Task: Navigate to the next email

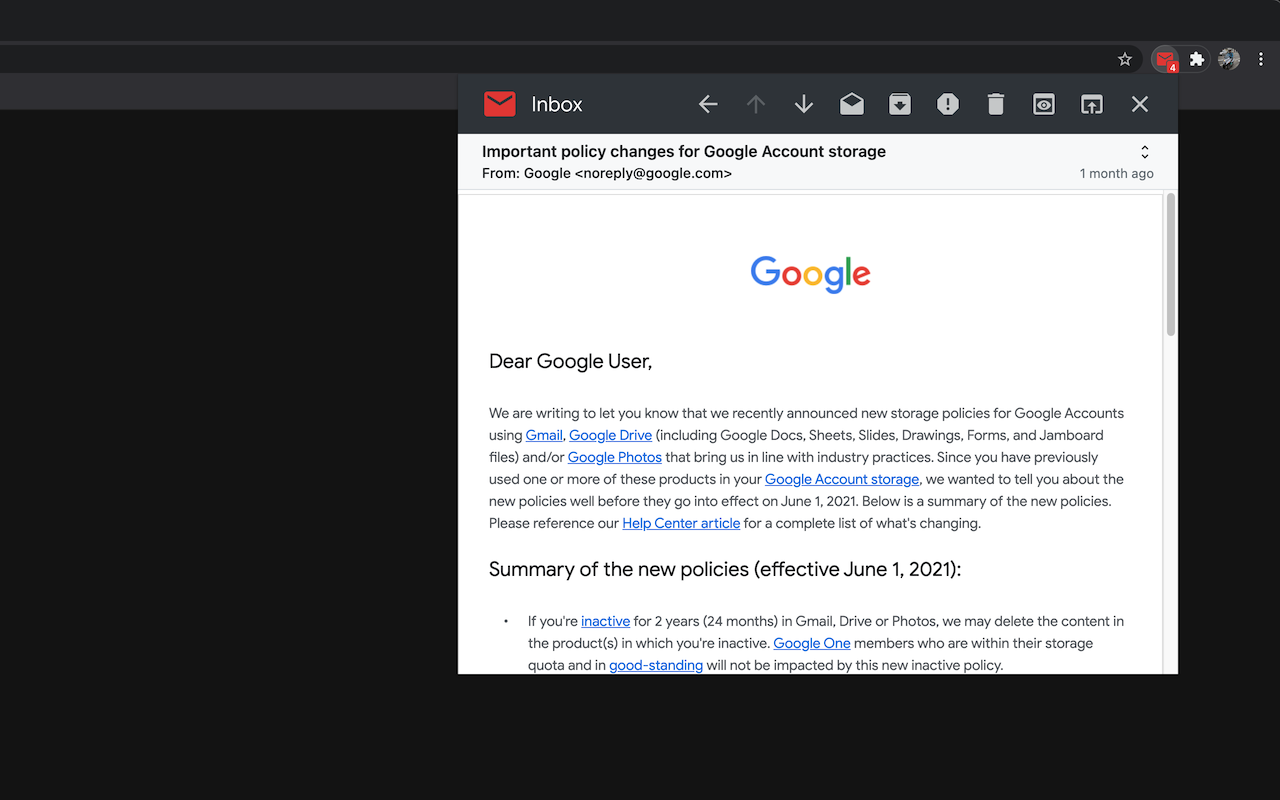Action: pyautogui.click(x=803, y=104)
